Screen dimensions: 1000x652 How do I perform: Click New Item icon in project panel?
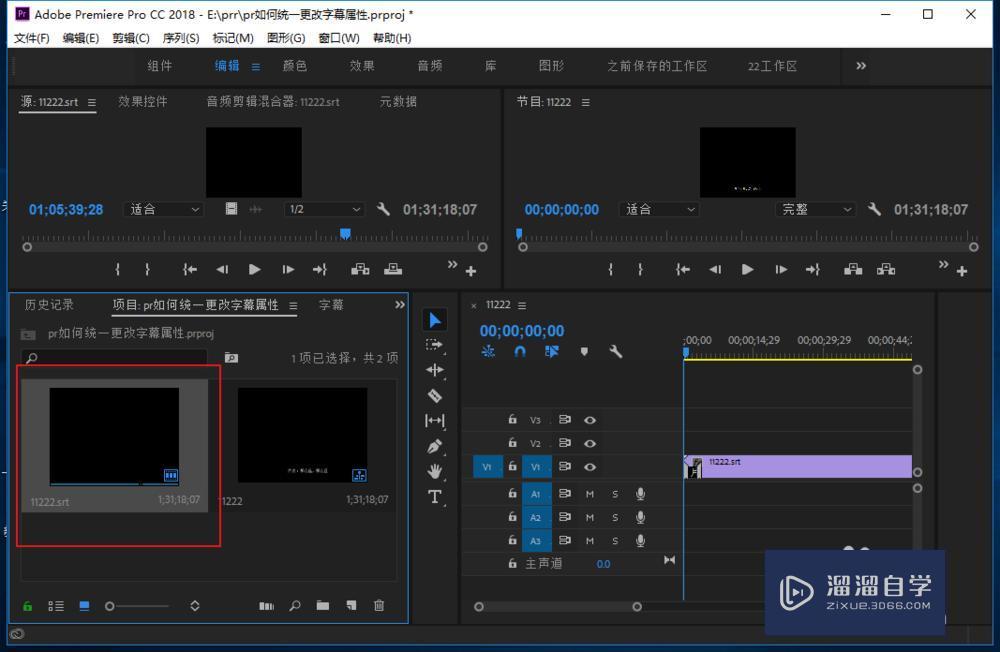(351, 606)
